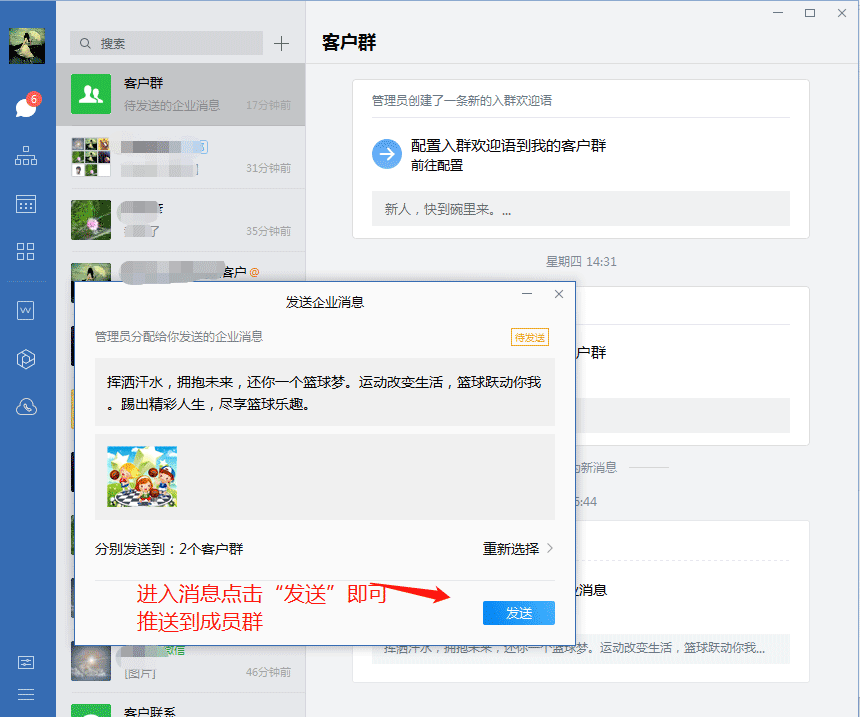Open the WeDrive hexagon icon

tap(26, 359)
